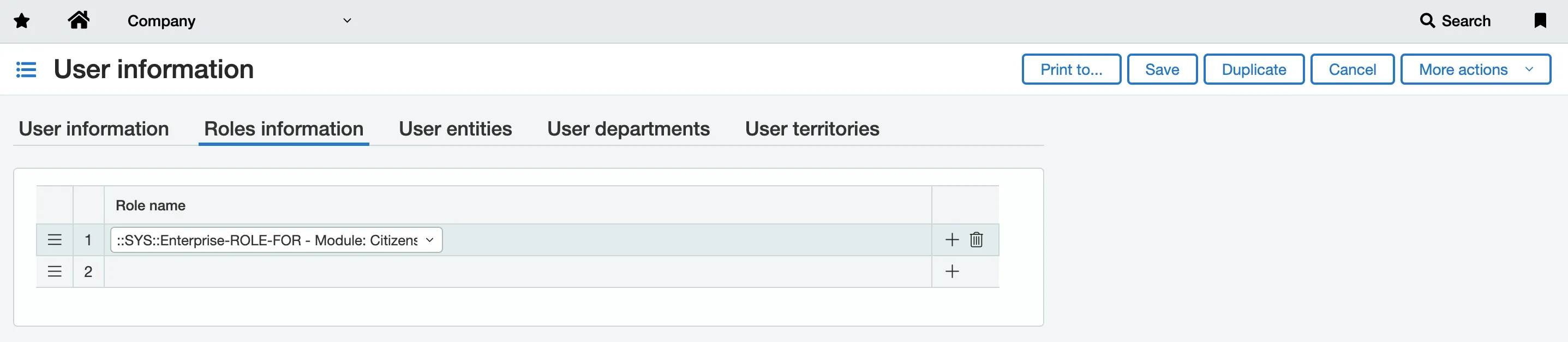Go to the home icon
1568x342 pixels.
pos(79,20)
